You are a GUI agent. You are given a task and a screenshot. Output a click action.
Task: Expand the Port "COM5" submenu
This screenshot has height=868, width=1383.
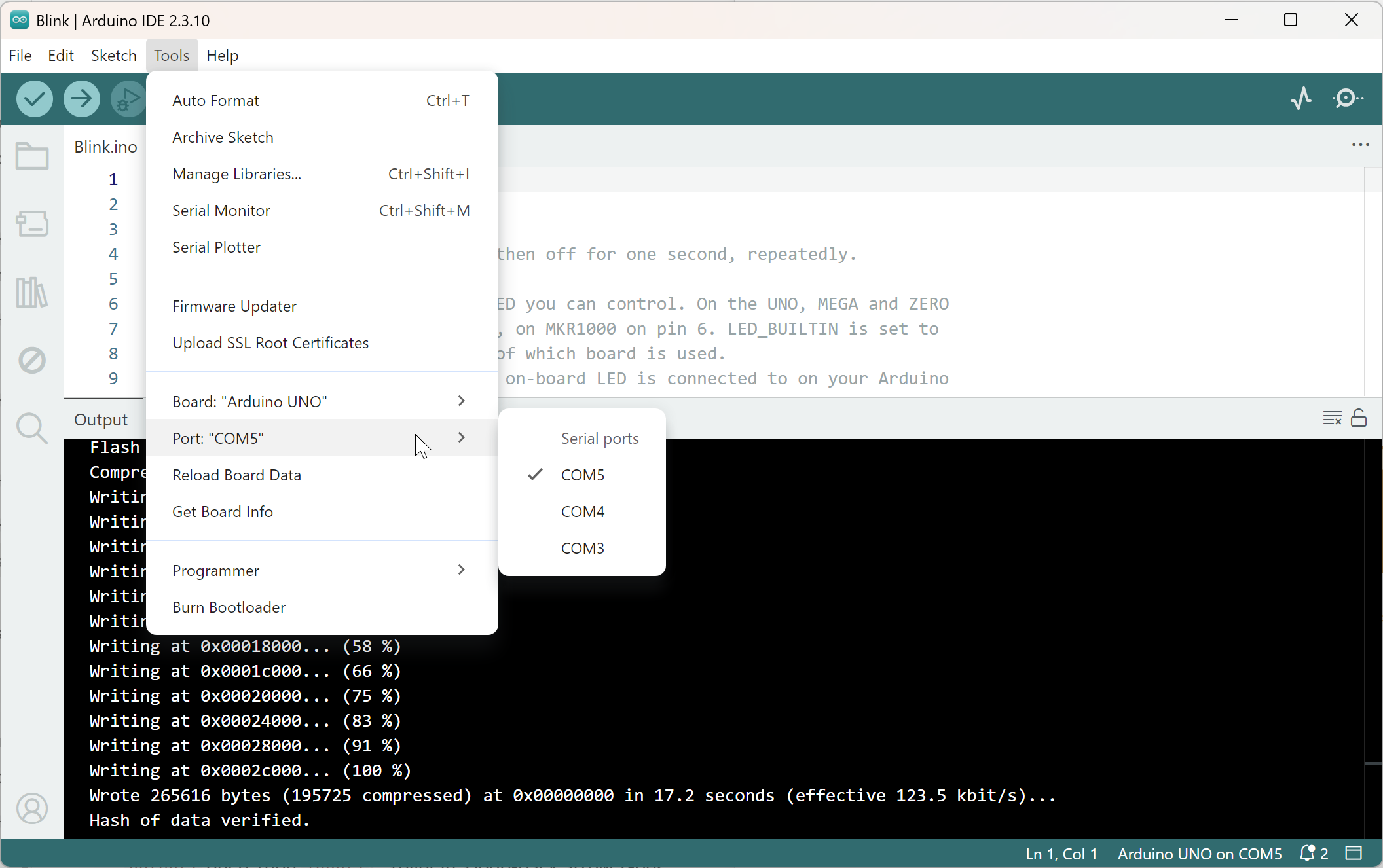point(322,438)
